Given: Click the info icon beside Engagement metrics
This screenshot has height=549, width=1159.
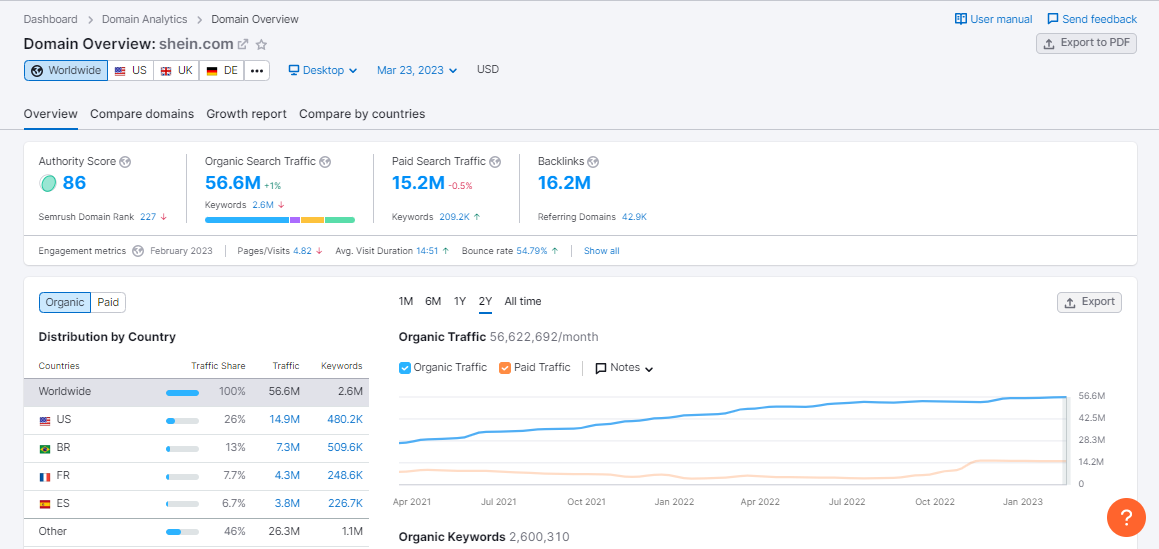Looking at the screenshot, I should pyautogui.click(x=138, y=251).
